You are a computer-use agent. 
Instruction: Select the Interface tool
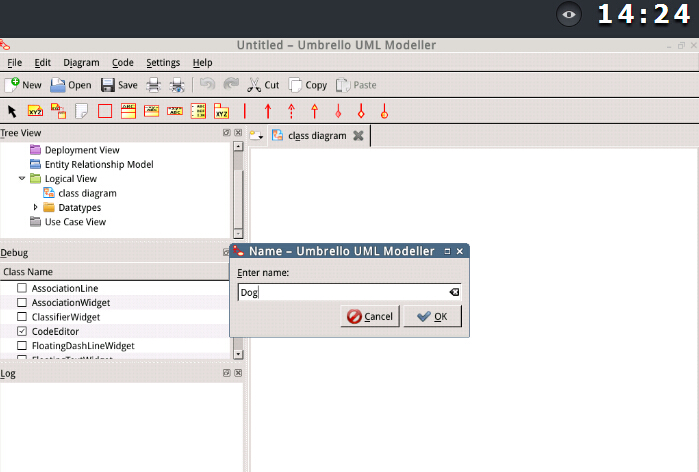tap(152, 111)
